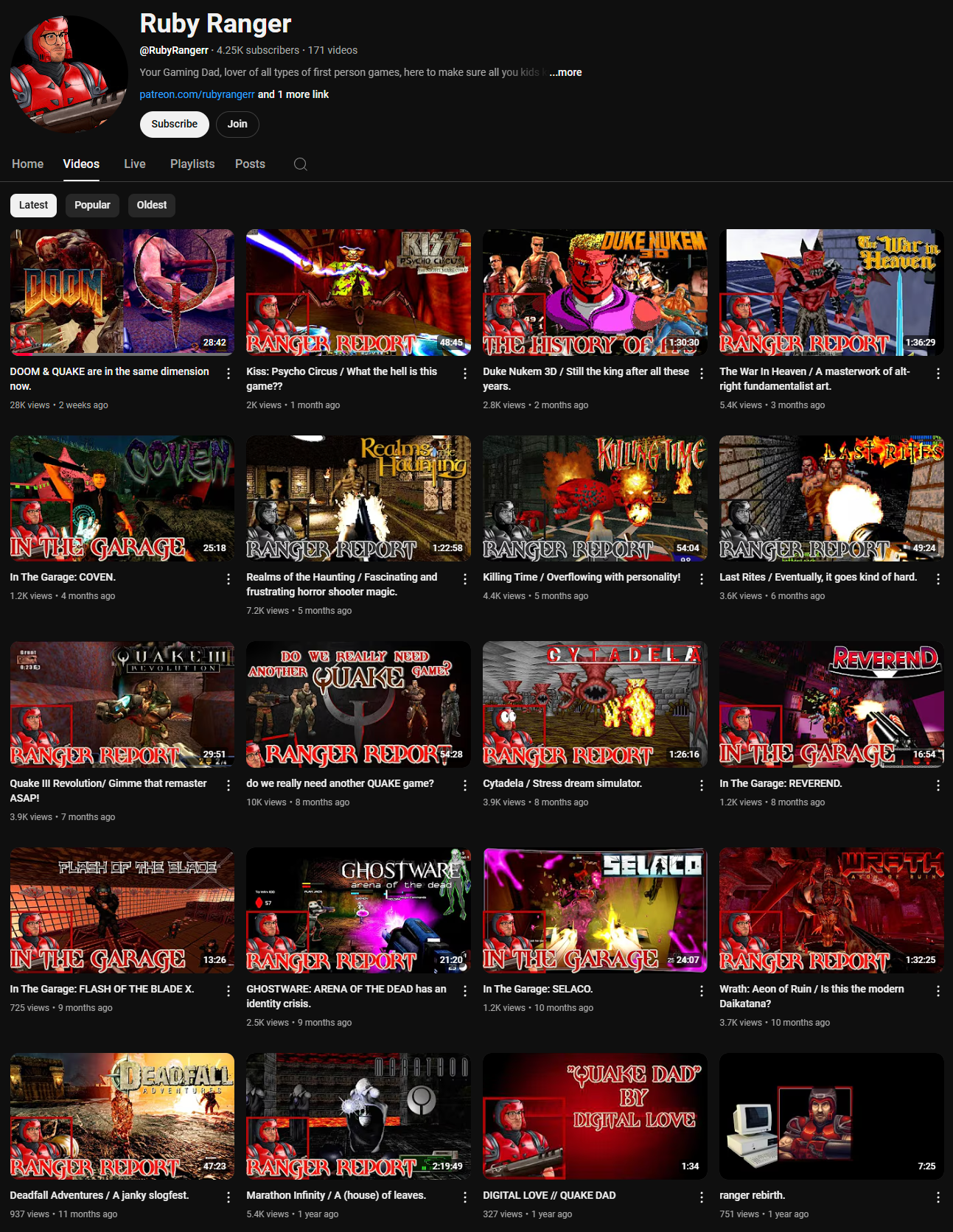Click the Join membership button
Screen dimensions: 953x1232
tap(237, 124)
